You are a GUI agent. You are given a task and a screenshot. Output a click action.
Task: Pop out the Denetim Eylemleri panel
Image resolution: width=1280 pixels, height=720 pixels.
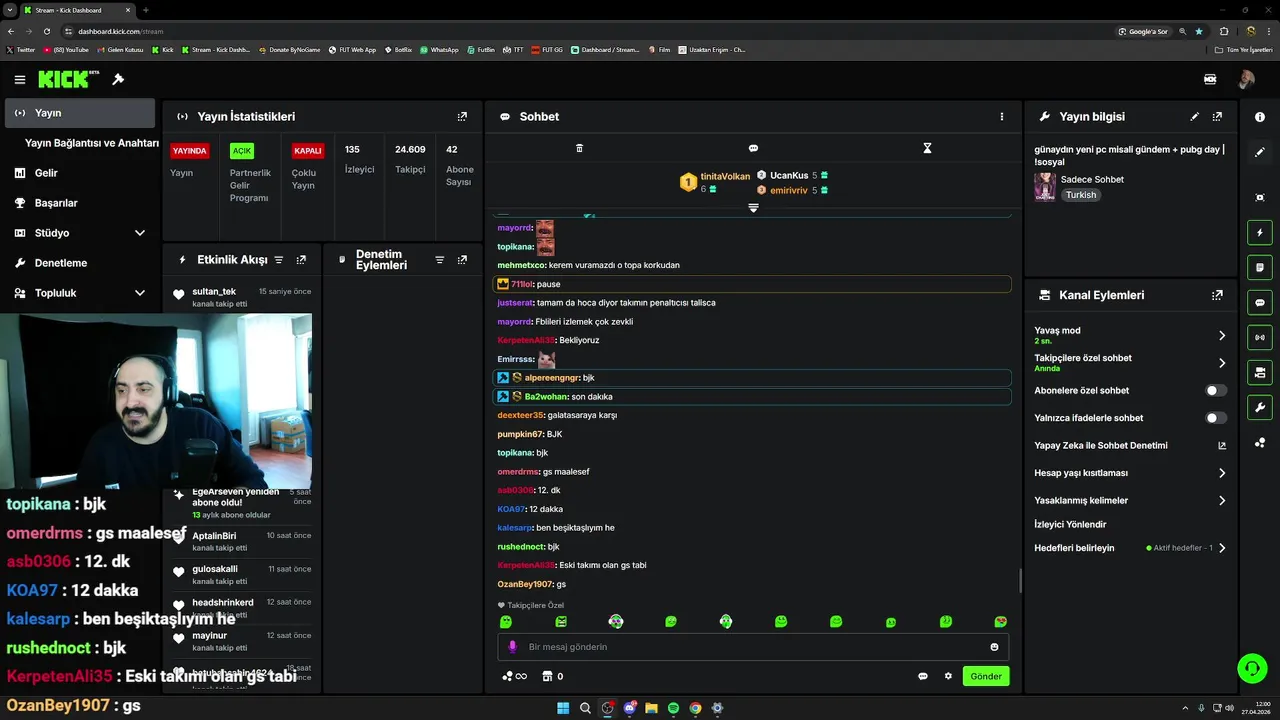click(x=462, y=260)
